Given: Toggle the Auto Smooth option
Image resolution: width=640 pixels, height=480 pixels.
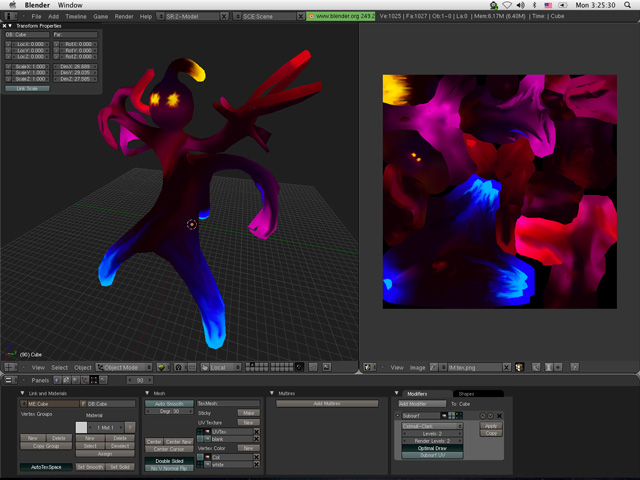Looking at the screenshot, I should pyautogui.click(x=168, y=403).
